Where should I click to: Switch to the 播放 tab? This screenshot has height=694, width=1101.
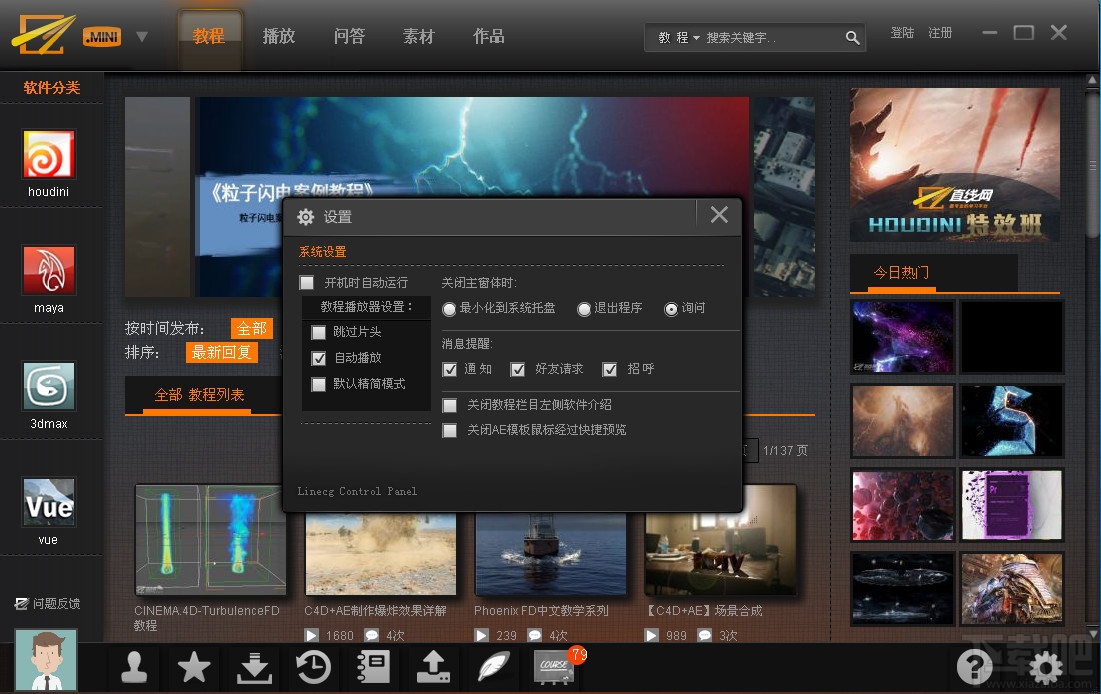click(x=279, y=36)
